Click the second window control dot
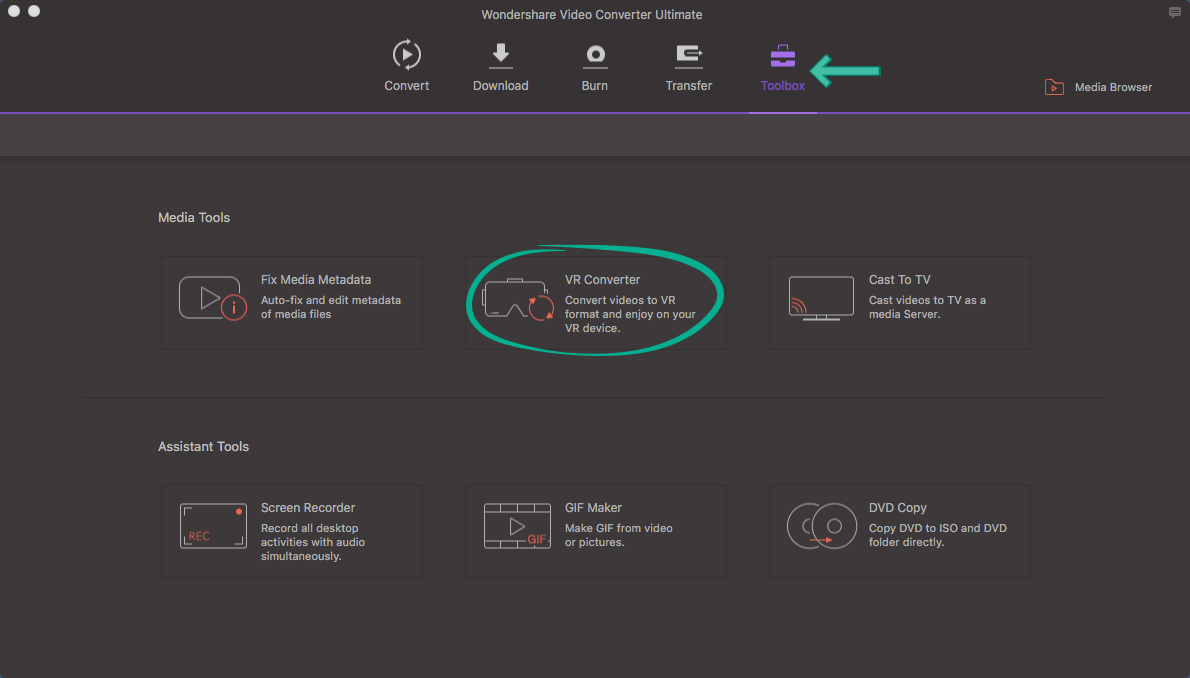Screen dimensions: 1190x678 34,11
